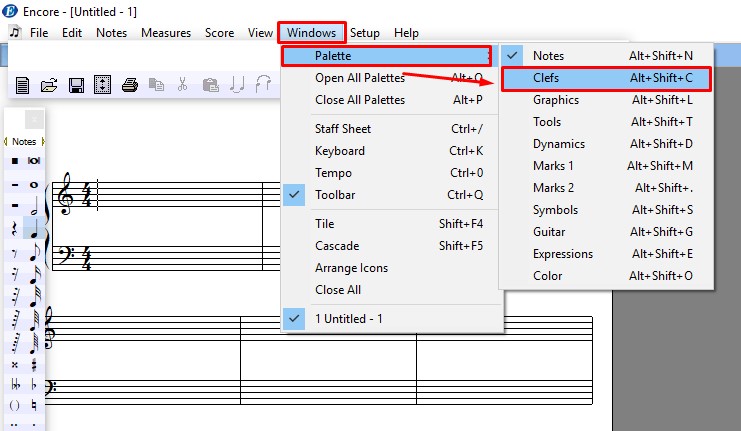Choose Cascade windows item
This screenshot has width=741, height=431.
tap(390, 246)
